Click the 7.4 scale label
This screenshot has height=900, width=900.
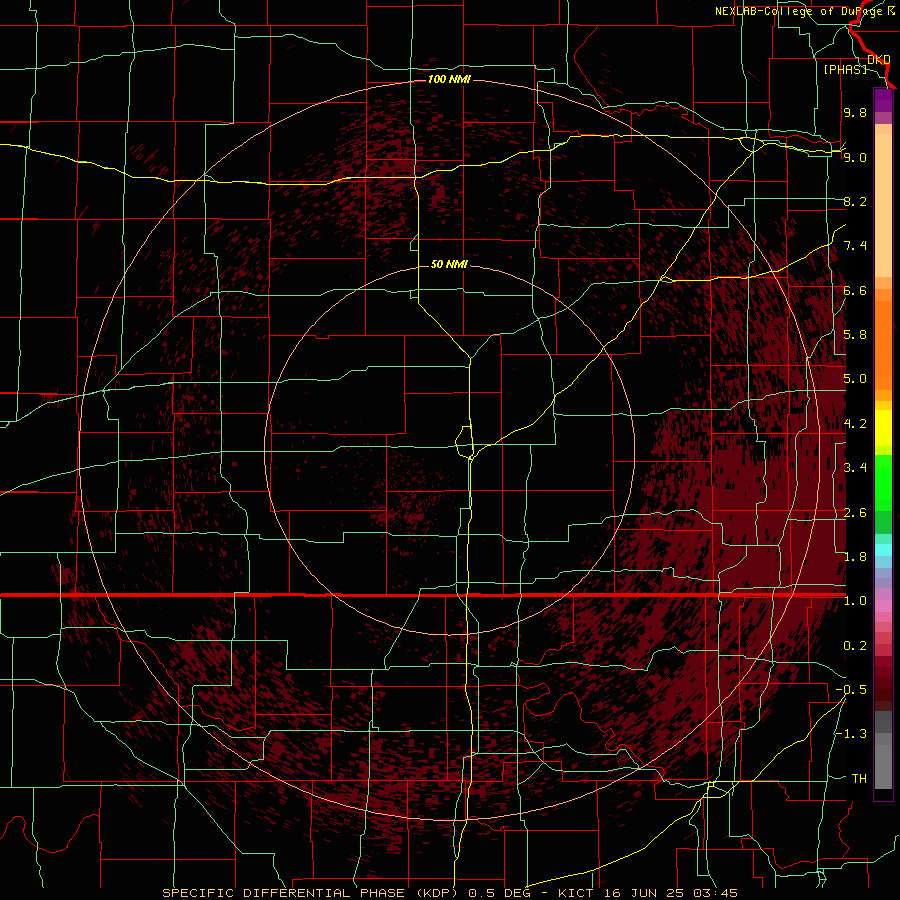coord(855,245)
